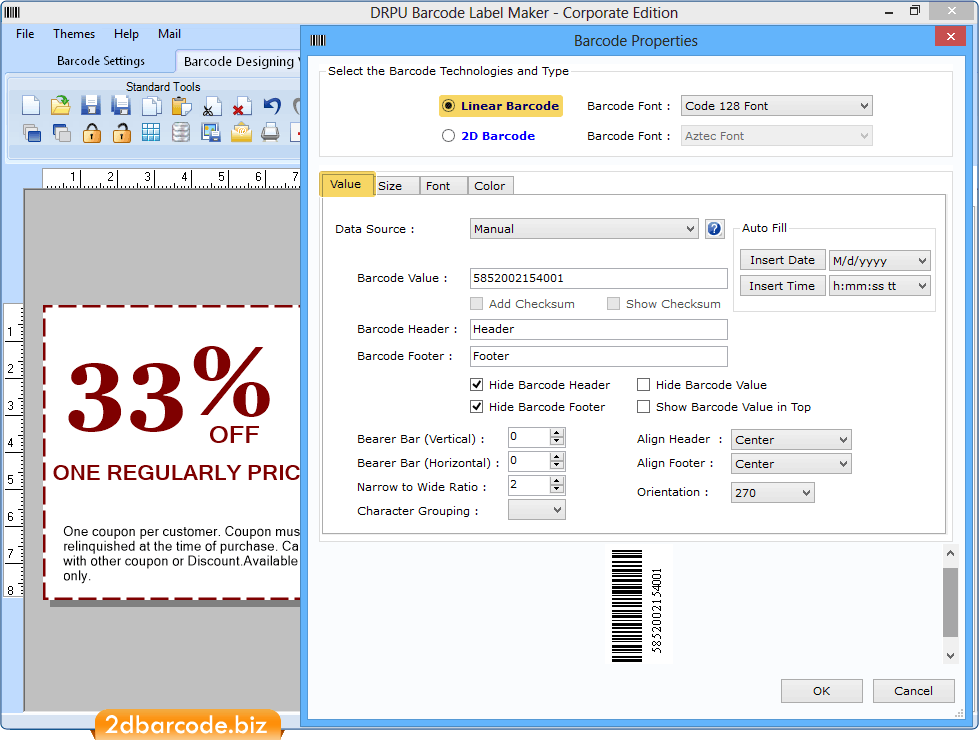Click the Barcode Footer text field
The width and height of the screenshot is (979, 740).
[598, 356]
